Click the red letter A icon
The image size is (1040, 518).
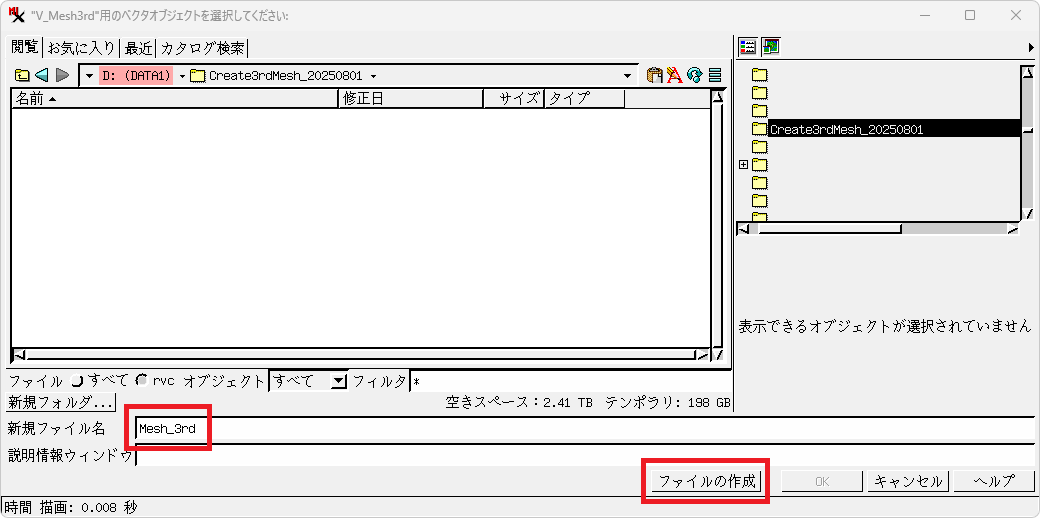point(674,75)
